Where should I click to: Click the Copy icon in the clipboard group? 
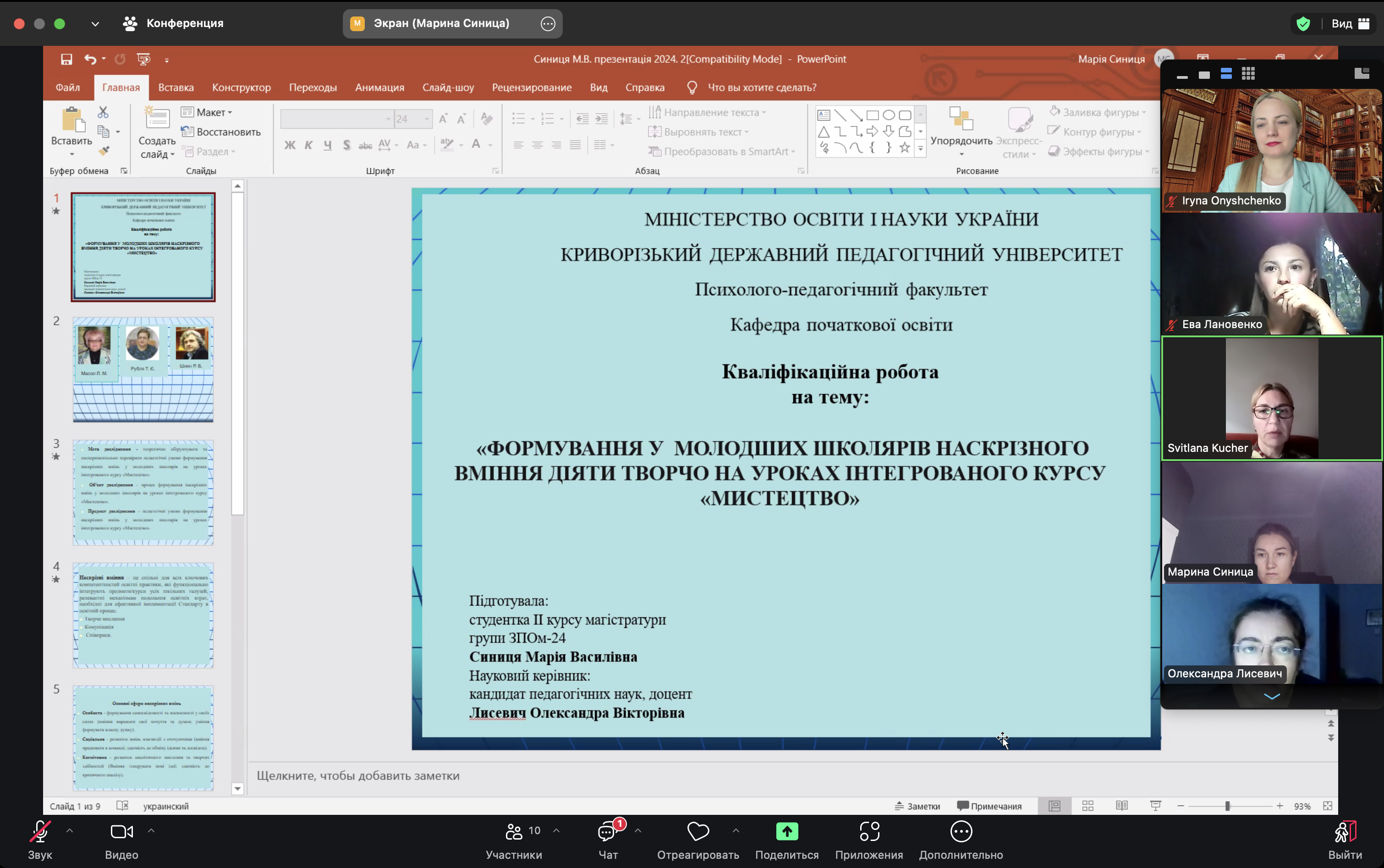pos(103,132)
